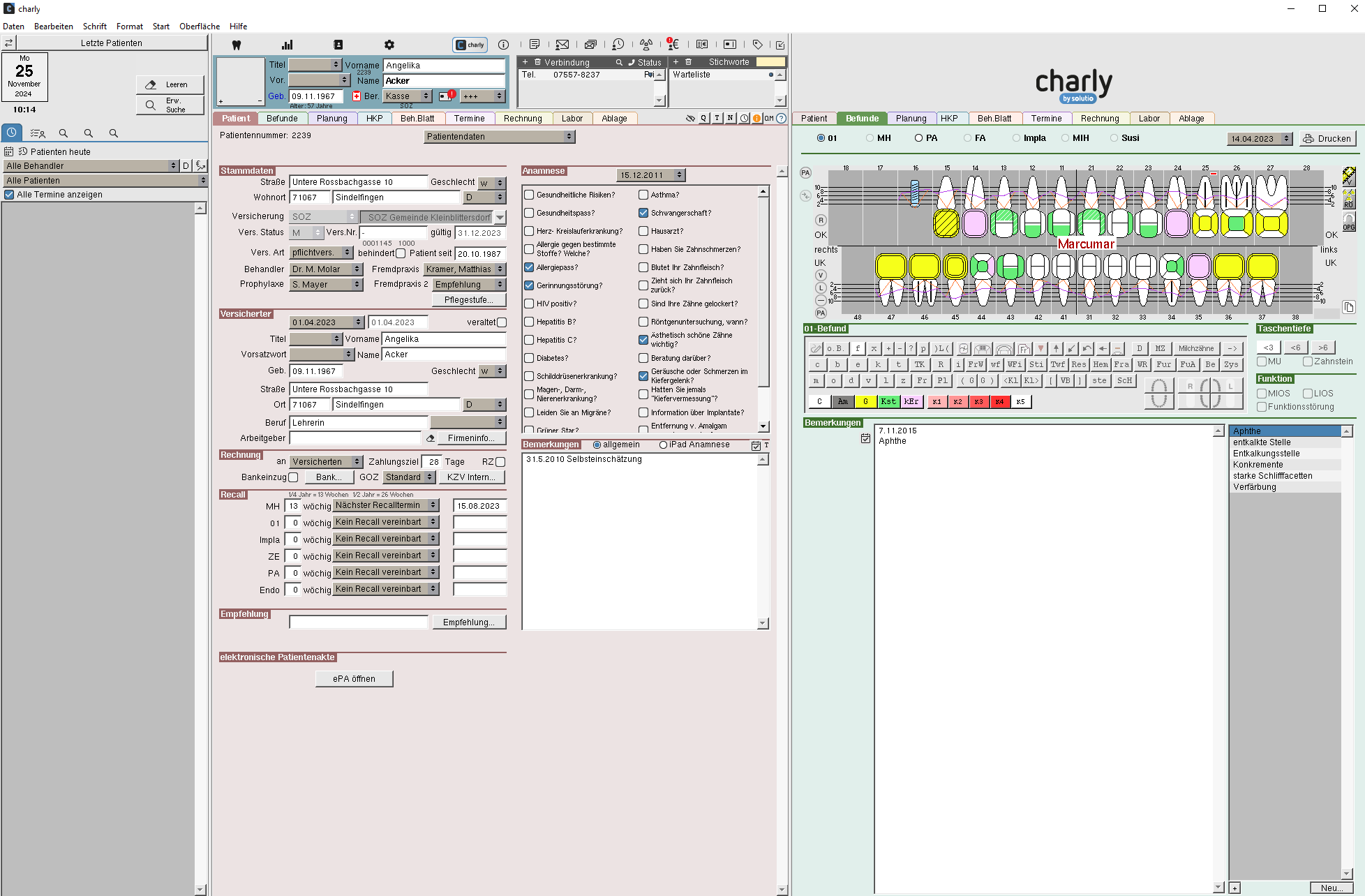Switch to the left Planung tab
This screenshot has height=896, width=1365.
pos(332,119)
